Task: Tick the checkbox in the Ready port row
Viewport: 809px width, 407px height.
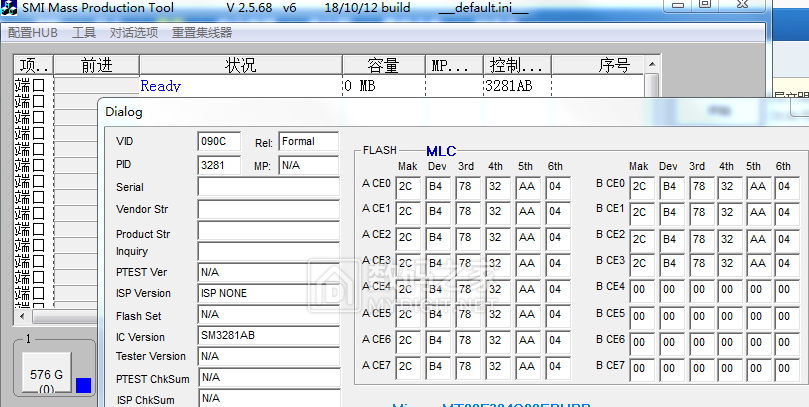Action: (x=39, y=86)
